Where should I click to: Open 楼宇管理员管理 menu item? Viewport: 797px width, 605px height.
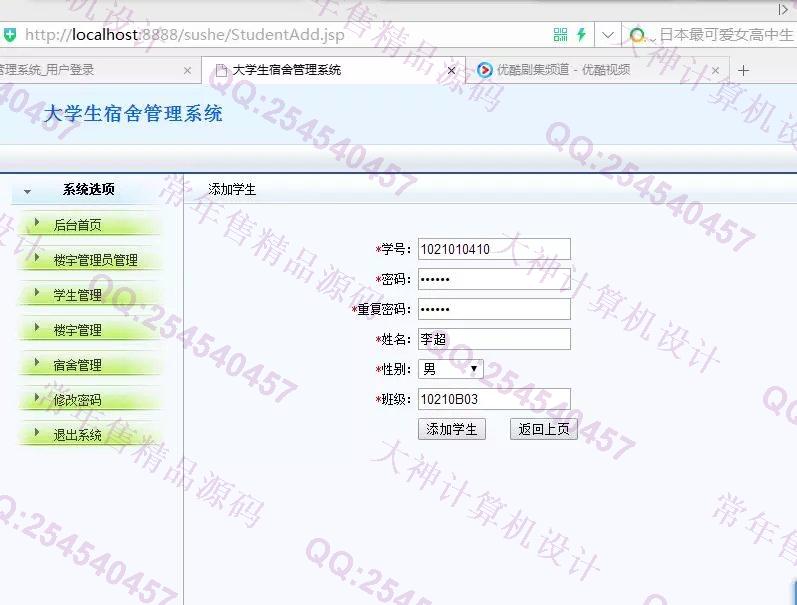coord(96,260)
